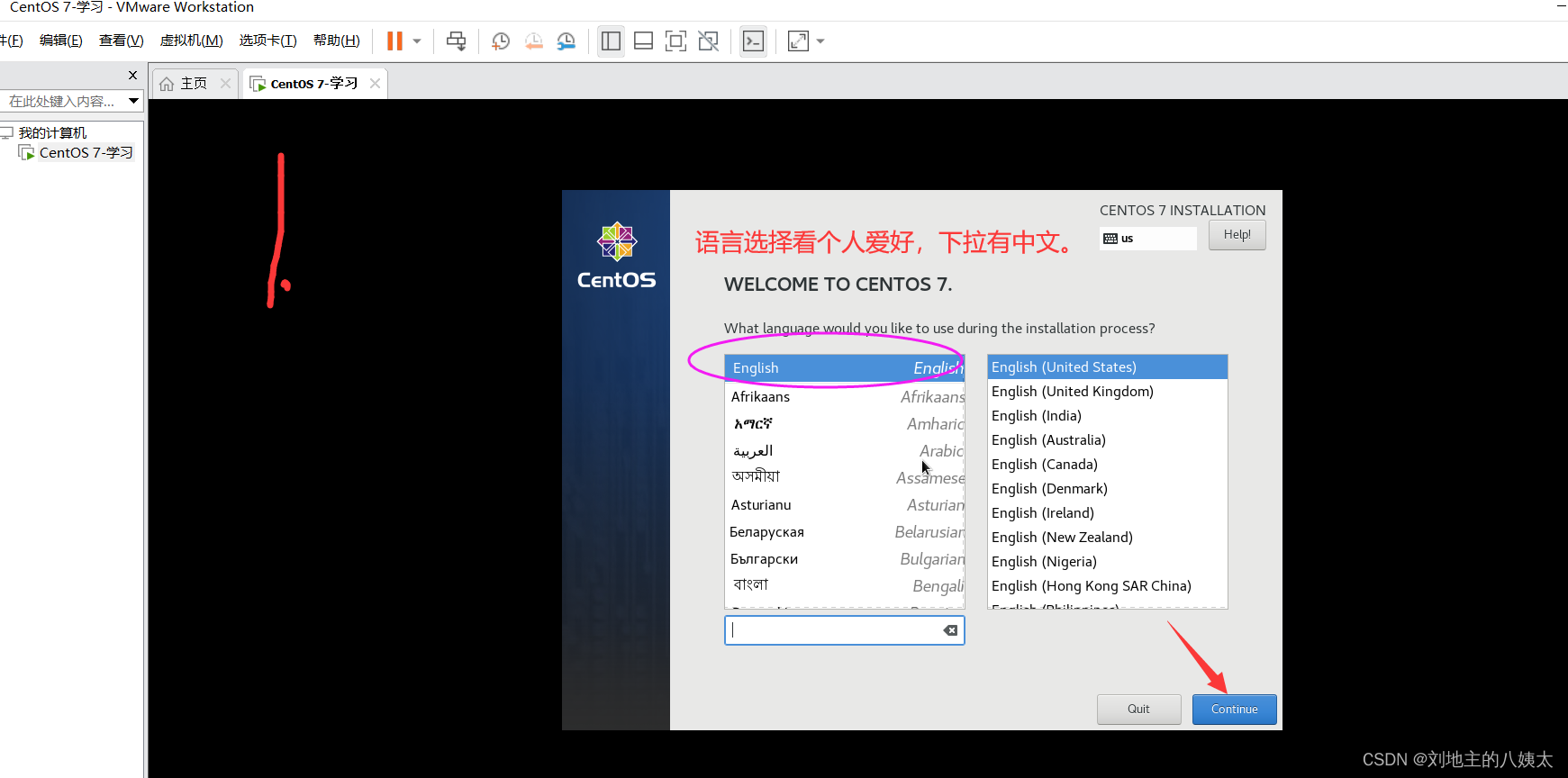Open the 选项卡(T) menu
Viewport: 1568px width, 778px height.
point(267,41)
